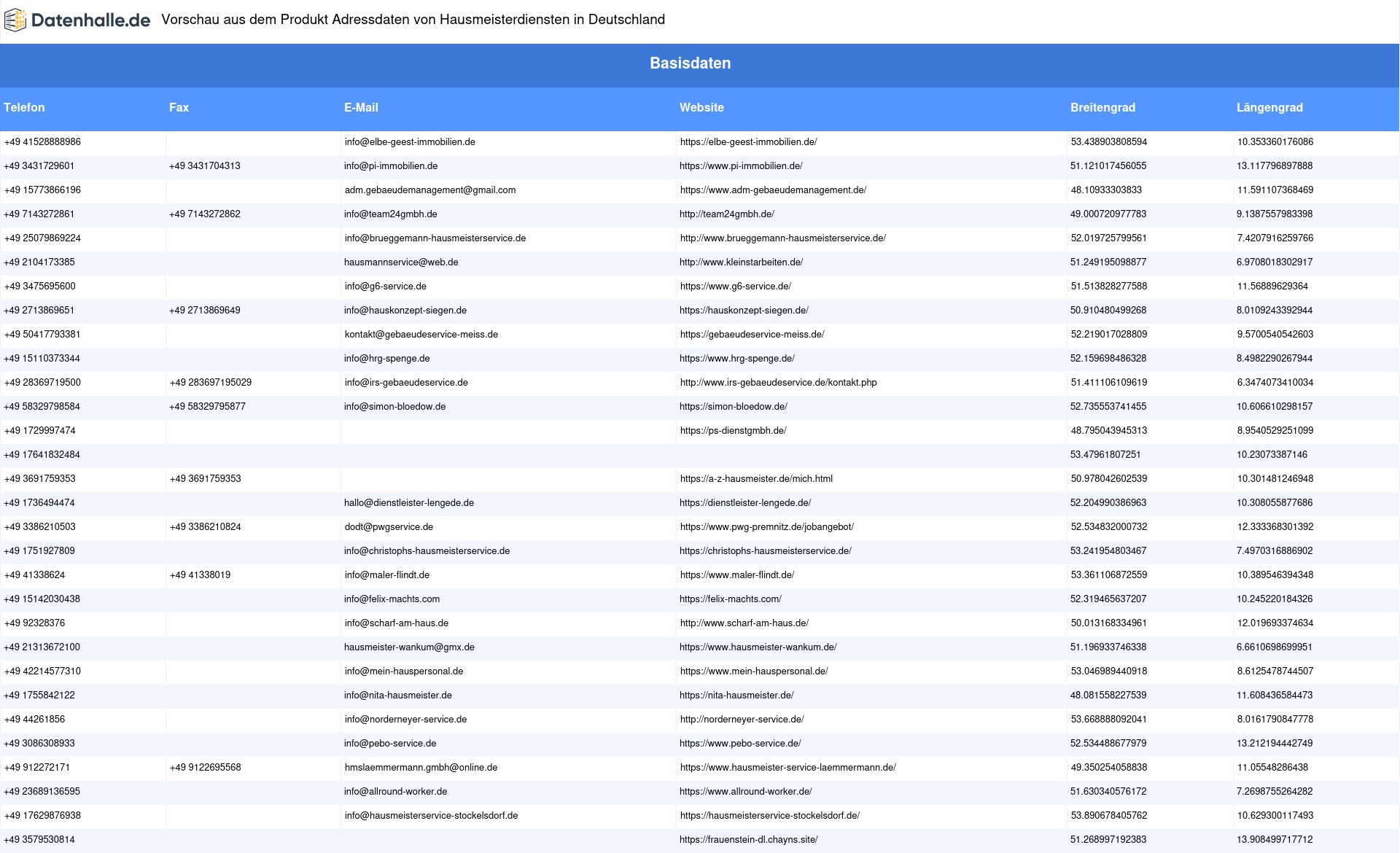Select latitude value 53.890678405762
The width and height of the screenshot is (1400, 853).
1109,816
